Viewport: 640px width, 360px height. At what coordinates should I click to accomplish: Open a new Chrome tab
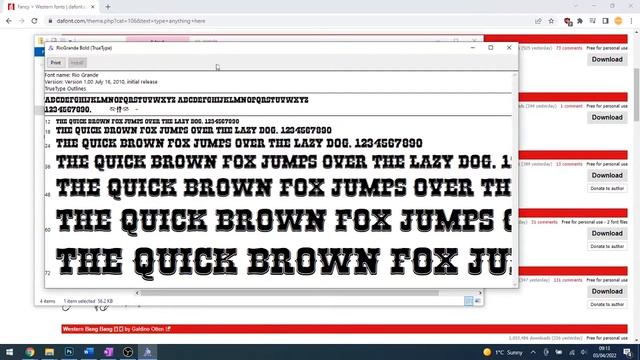108,7
